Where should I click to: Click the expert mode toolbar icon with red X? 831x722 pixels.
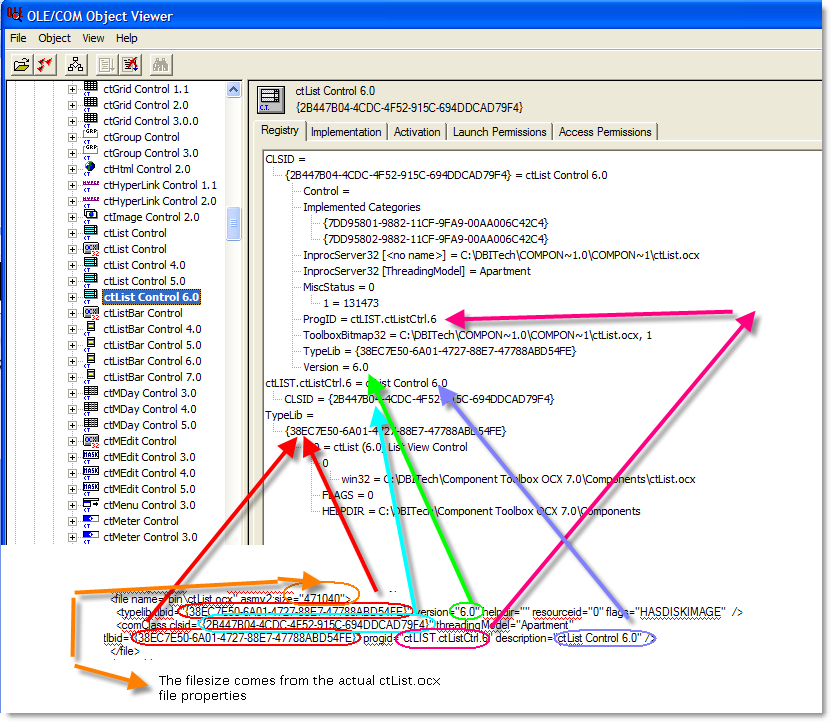pyautogui.click(x=130, y=65)
